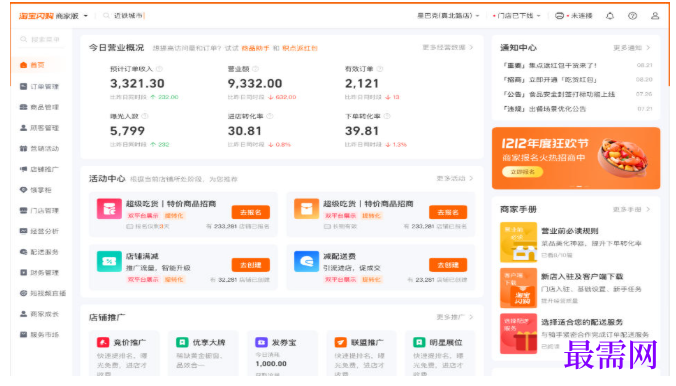
Task: Open 营销活动 in the sidebar
Action: point(39,148)
